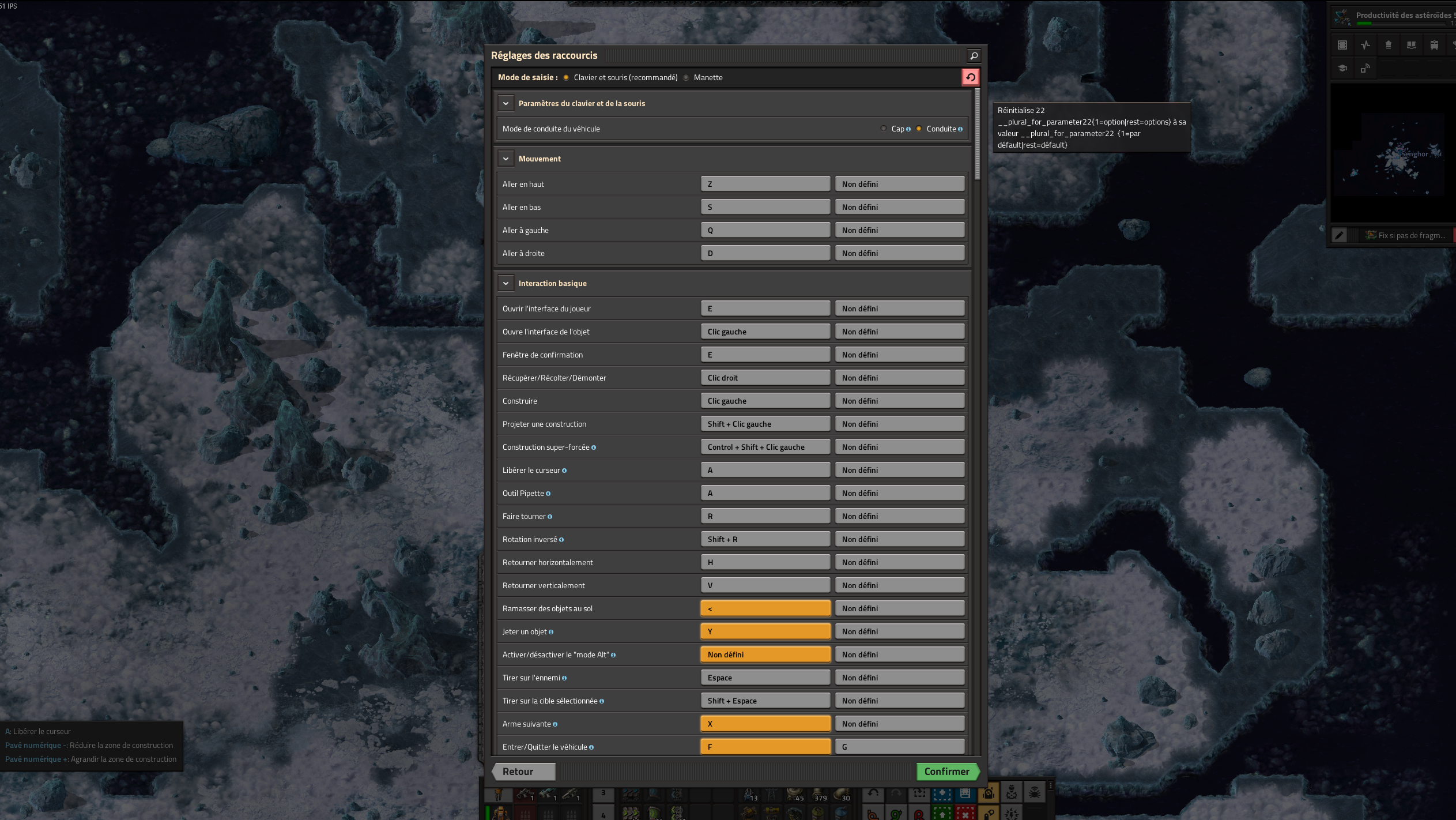The image size is (1456, 820).
Task: Change Récupérer/Récolter/Démonter Clic droit binding
Action: [765, 378]
